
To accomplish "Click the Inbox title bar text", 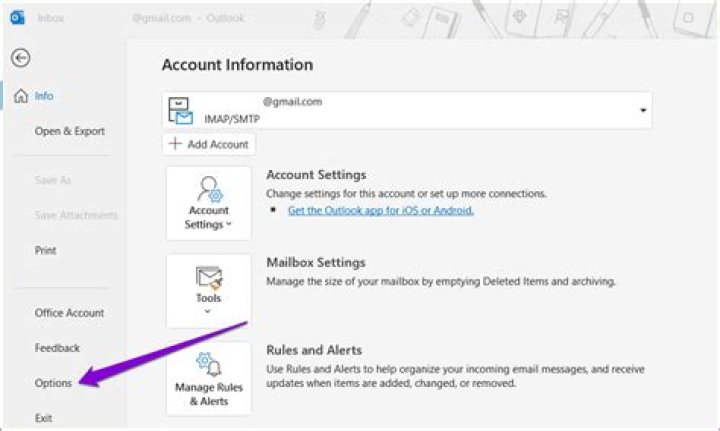I will click(x=51, y=18).
